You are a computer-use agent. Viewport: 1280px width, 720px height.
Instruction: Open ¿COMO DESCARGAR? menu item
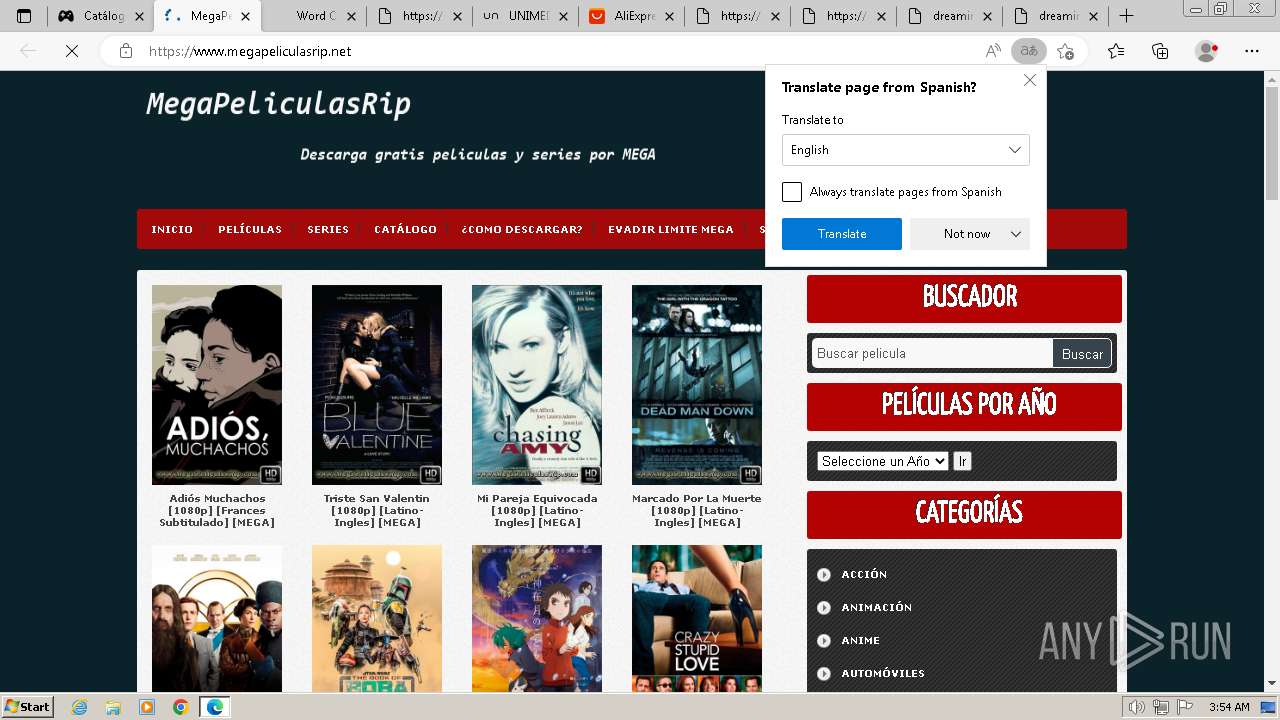tap(522, 229)
